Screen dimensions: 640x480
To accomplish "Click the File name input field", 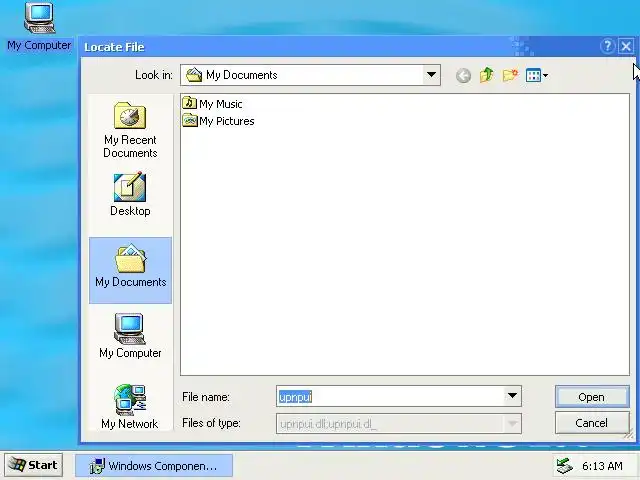I will point(391,396).
